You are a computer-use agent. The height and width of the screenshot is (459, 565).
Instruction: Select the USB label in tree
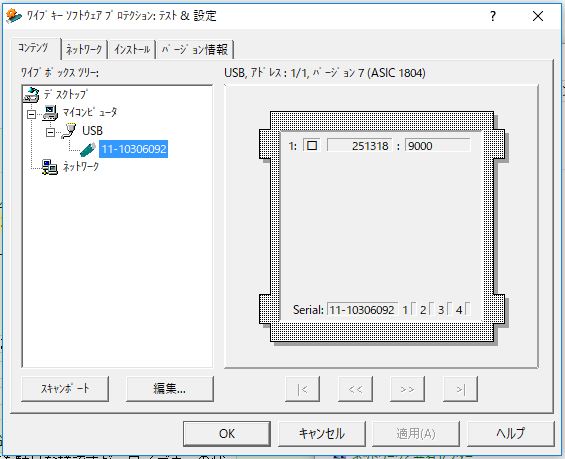click(92, 130)
